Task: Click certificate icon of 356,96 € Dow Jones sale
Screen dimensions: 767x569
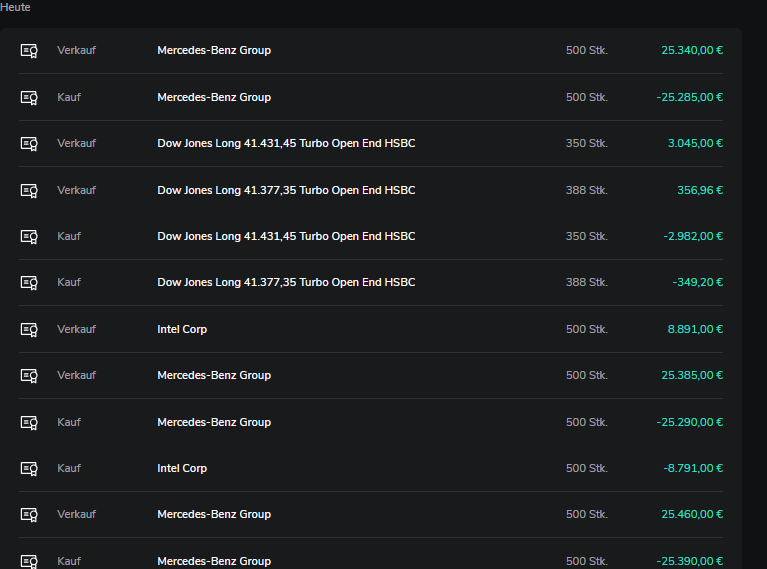Action: point(29,191)
